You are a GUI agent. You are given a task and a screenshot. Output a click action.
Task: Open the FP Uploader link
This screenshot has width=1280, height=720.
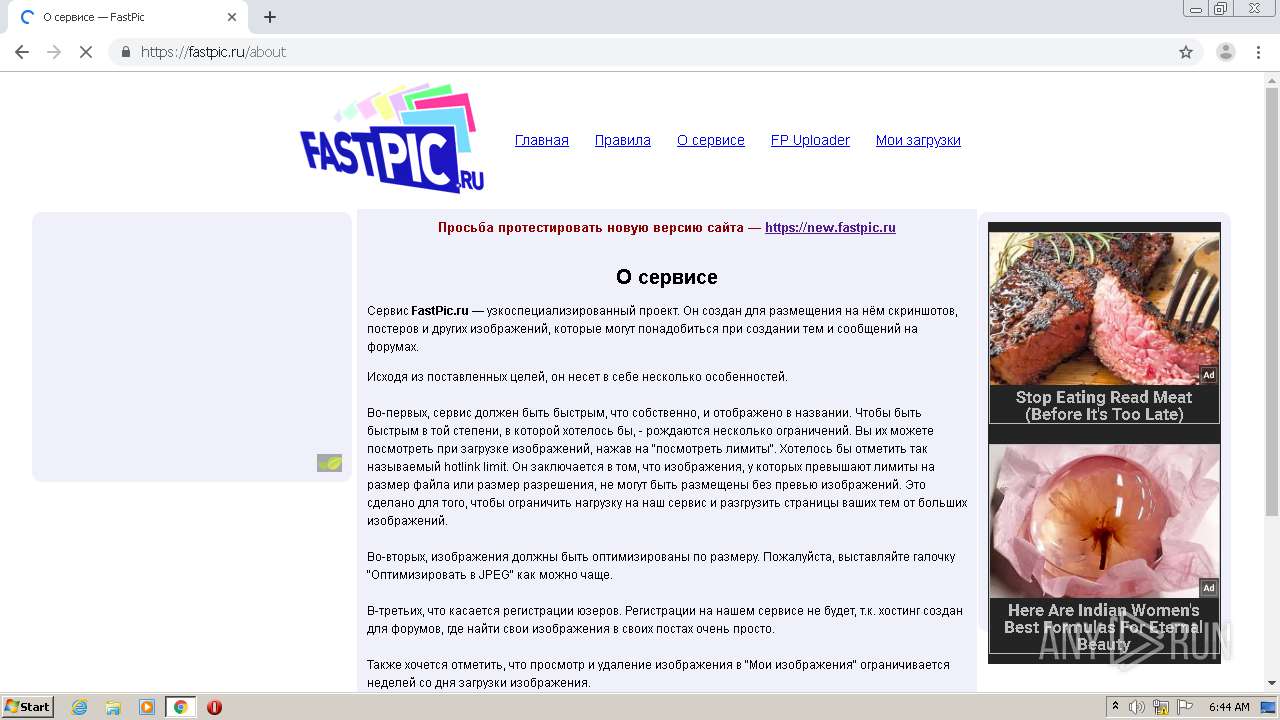810,140
